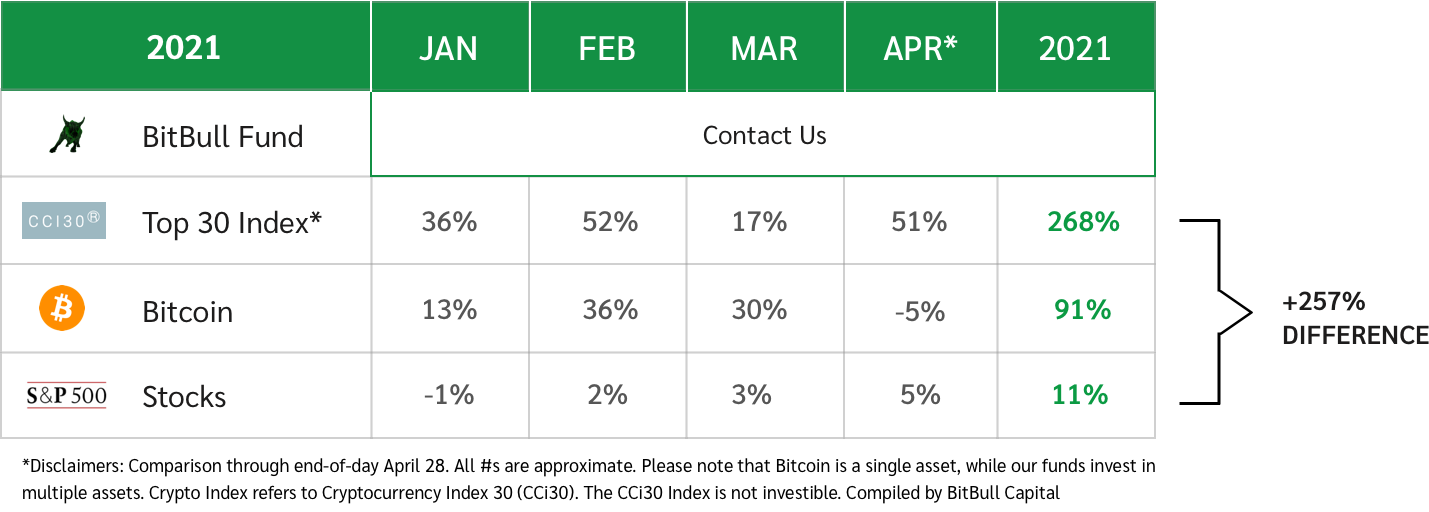Click the BitBull Fund bull logo
Screen dimensions: 1429x512
(66, 135)
